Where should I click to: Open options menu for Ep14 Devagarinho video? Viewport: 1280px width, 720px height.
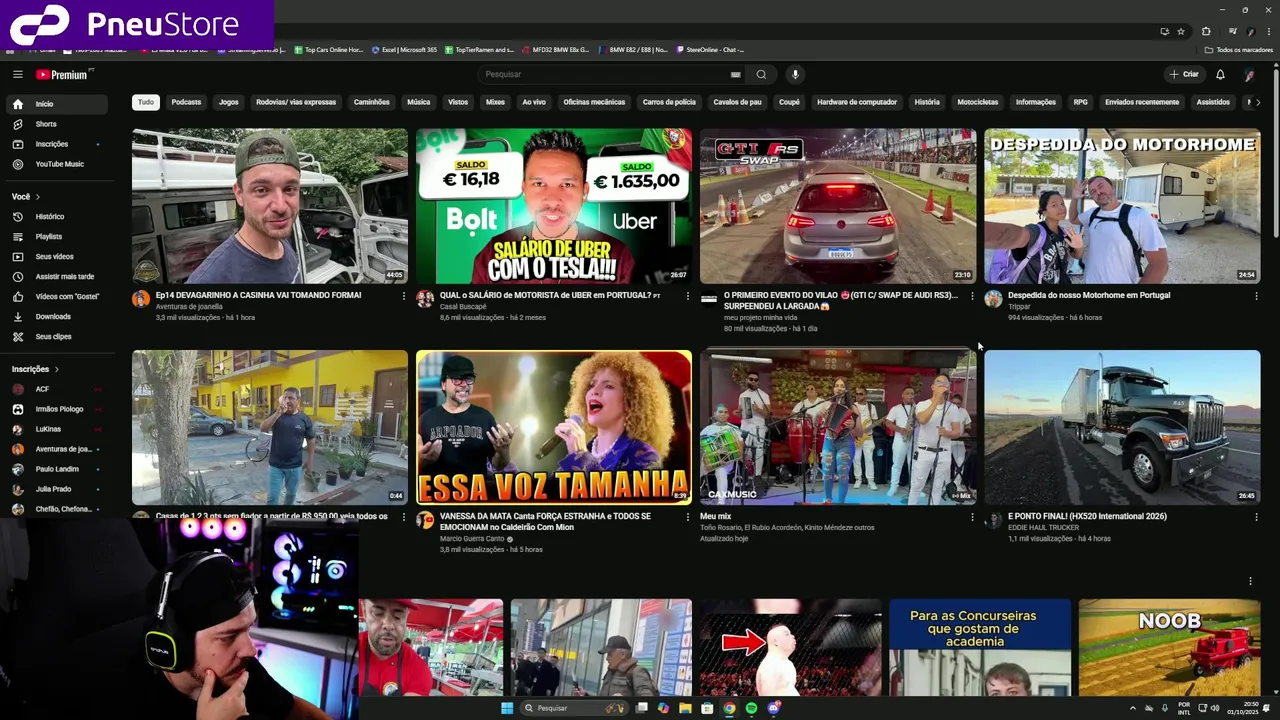coord(404,296)
